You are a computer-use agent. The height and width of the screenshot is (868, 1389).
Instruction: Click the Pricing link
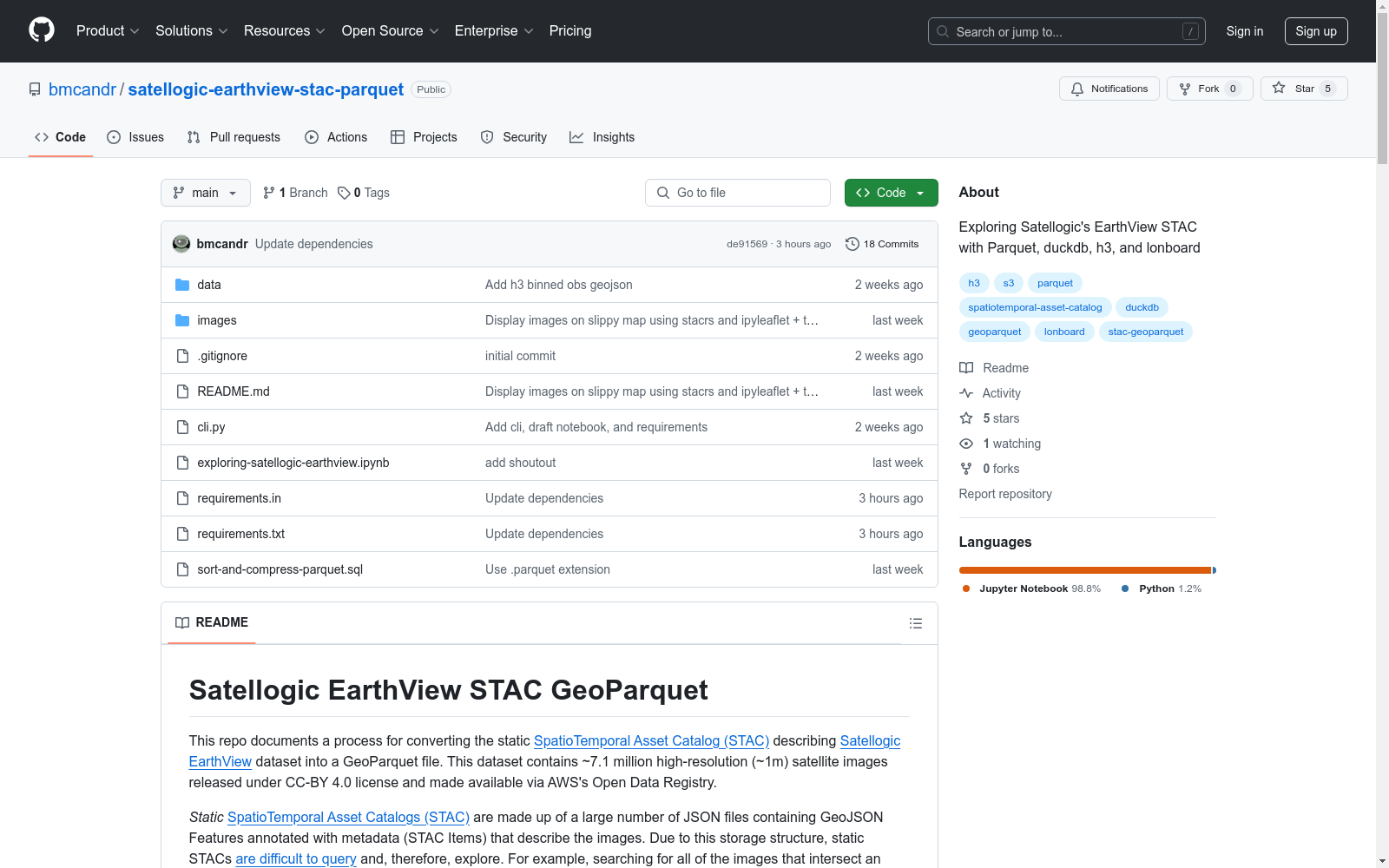tap(570, 31)
